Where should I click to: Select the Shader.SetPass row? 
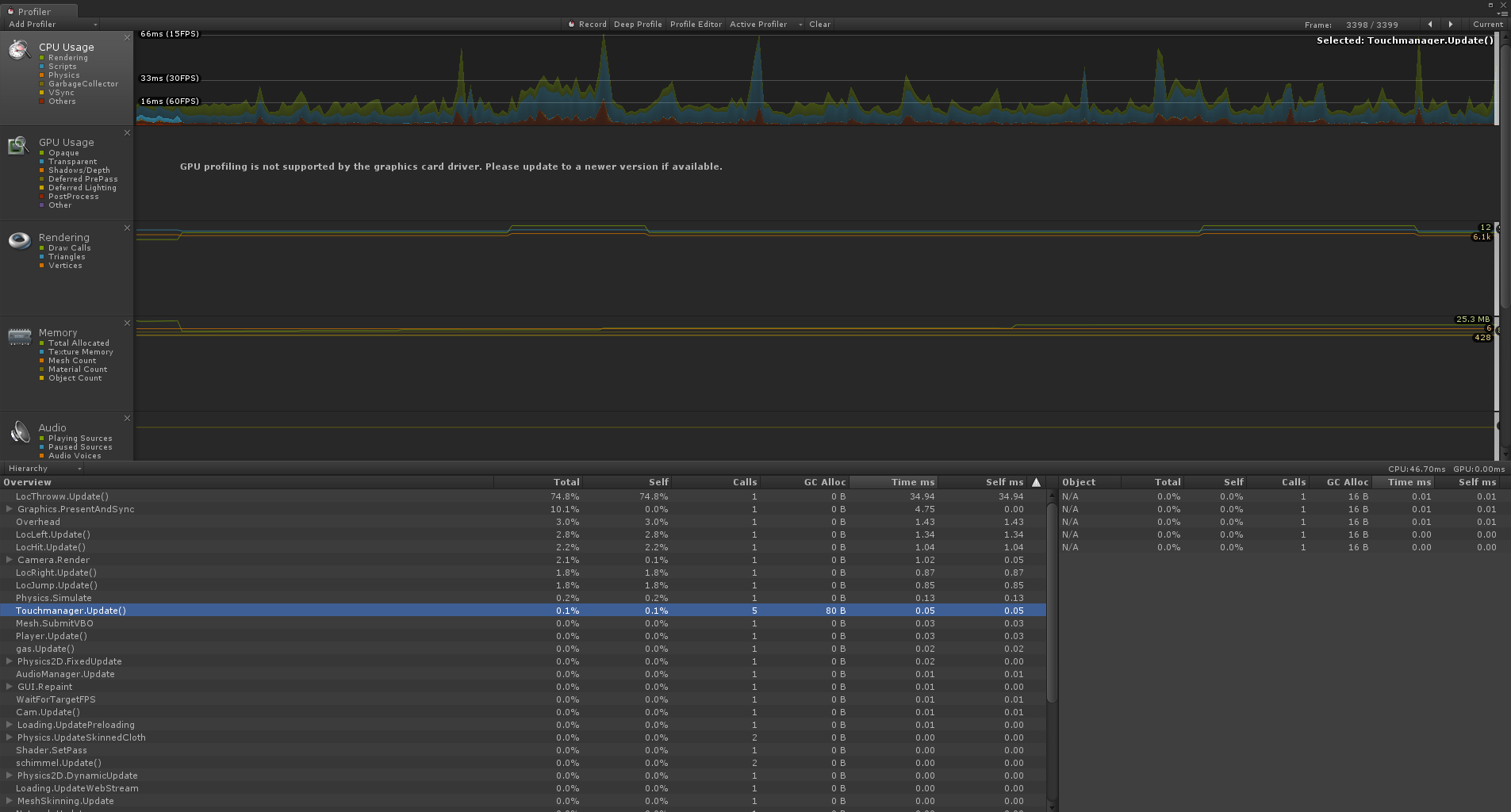coord(523,750)
